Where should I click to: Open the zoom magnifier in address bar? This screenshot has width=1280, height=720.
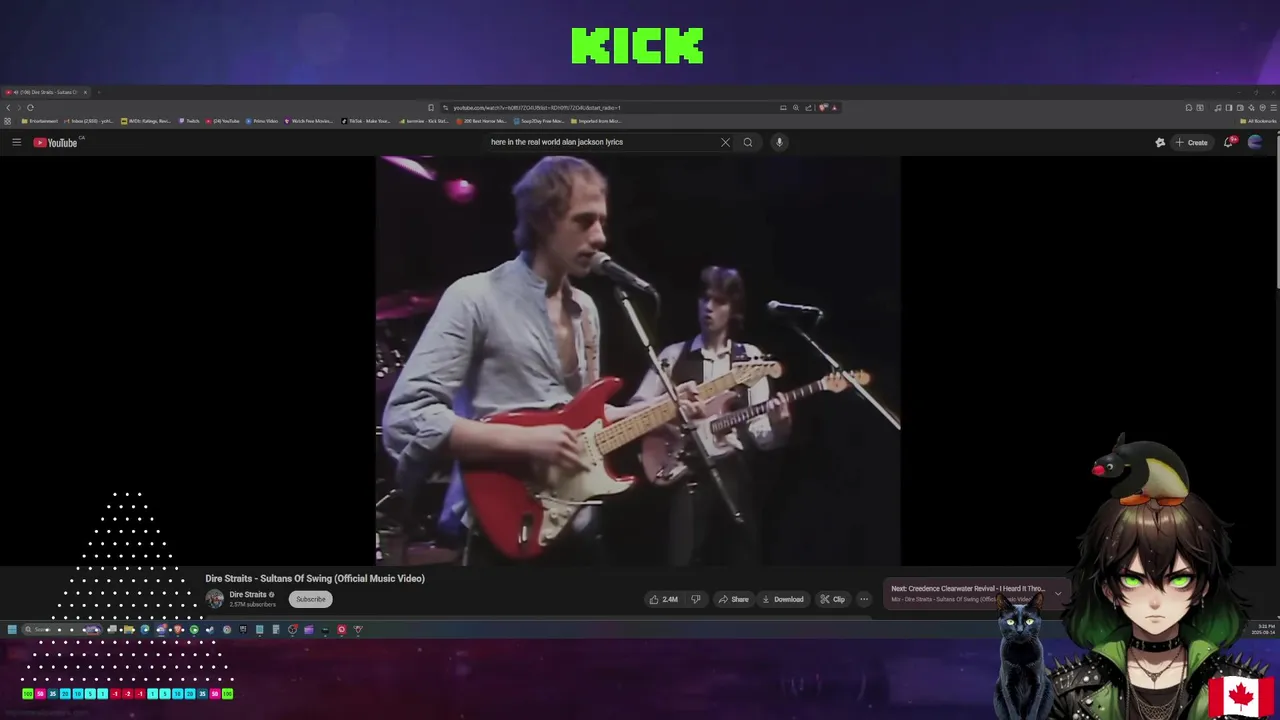pyautogui.click(x=796, y=108)
